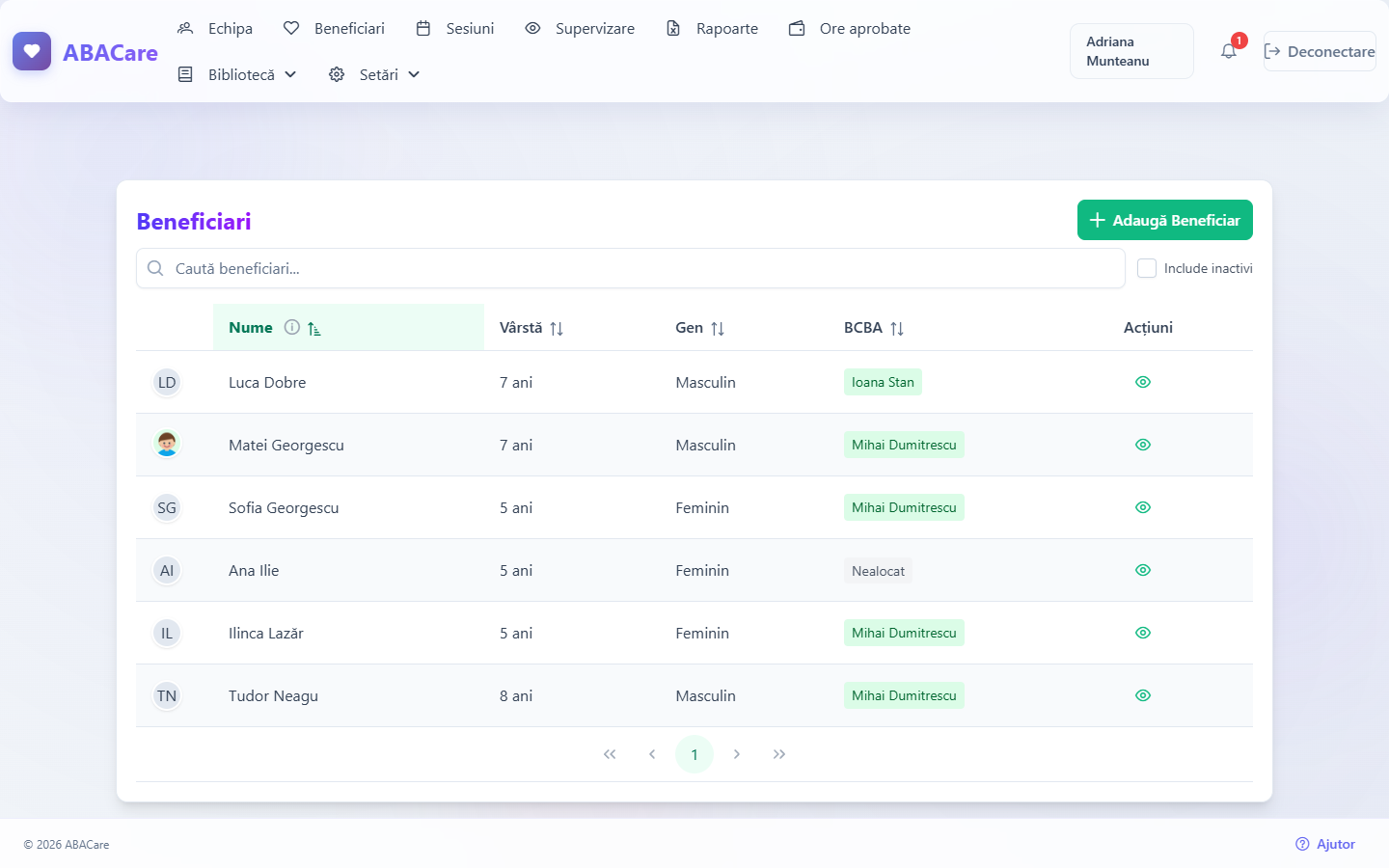Open Tudor Neagu's eye action icon

[1143, 695]
